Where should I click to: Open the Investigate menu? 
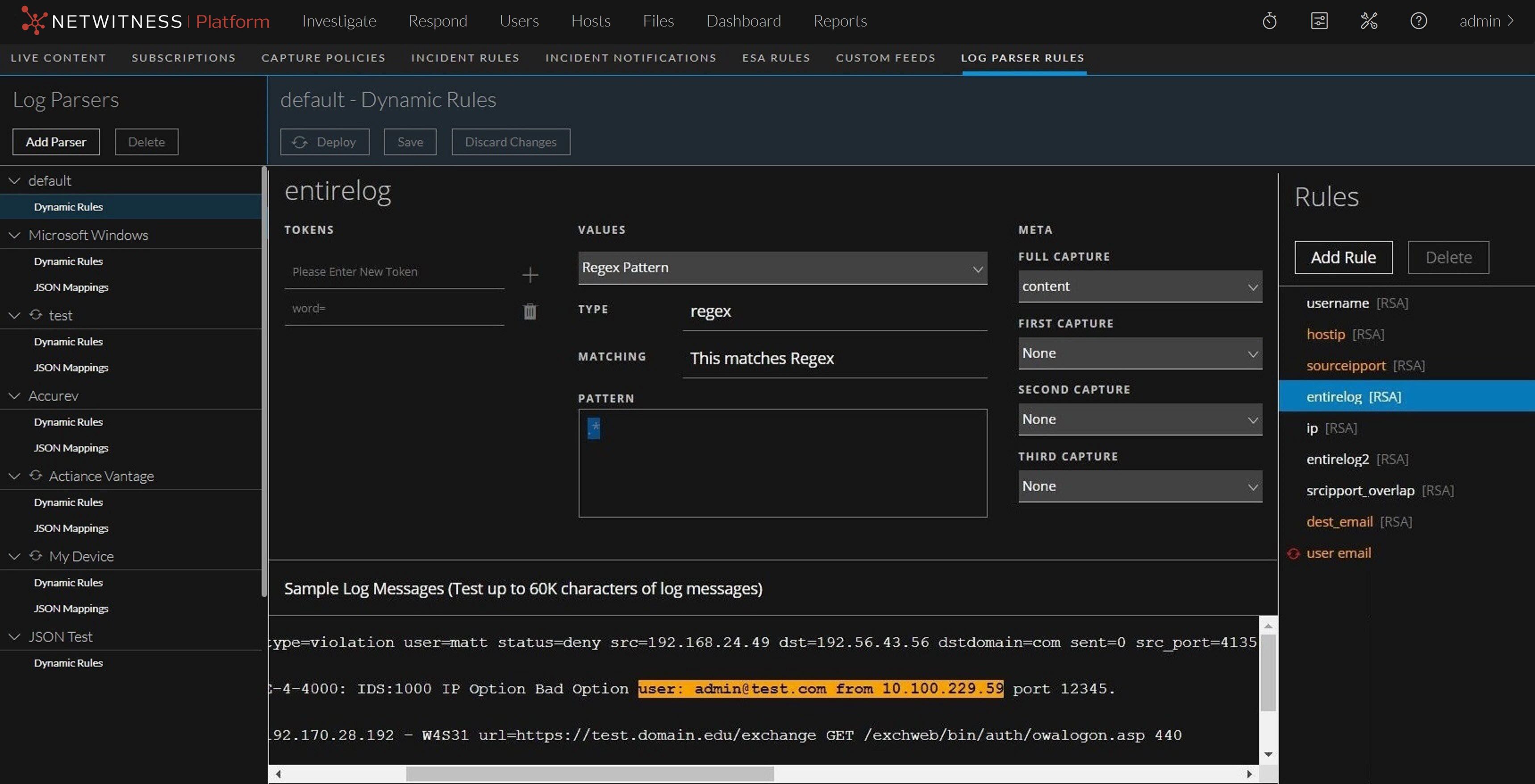tap(339, 21)
